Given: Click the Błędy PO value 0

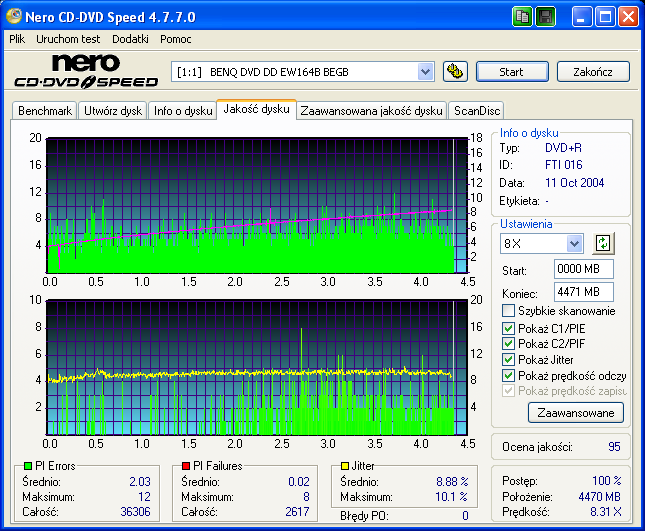Looking at the screenshot, I should [x=465, y=515].
